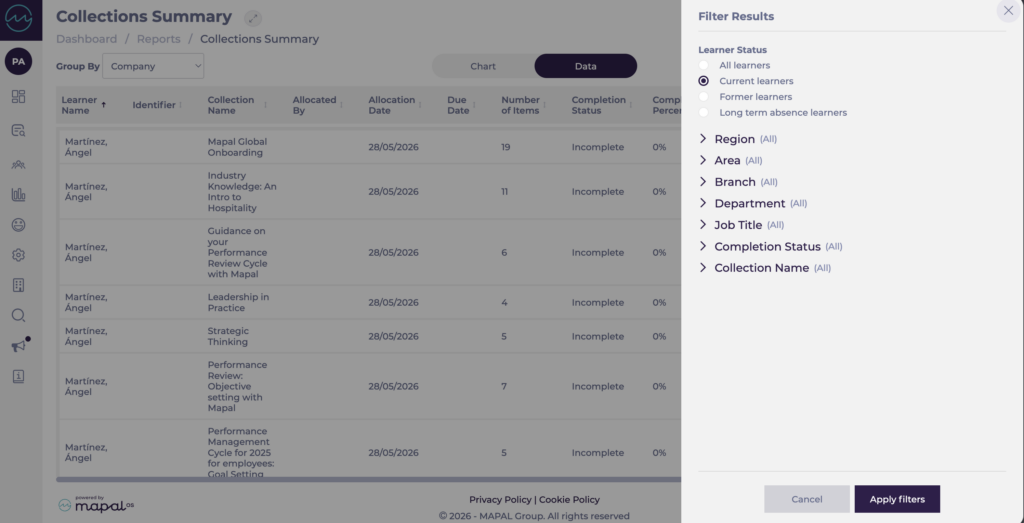This screenshot has height=523, width=1024.
Task: Open the Number of Items column menu dots
Action: [545, 105]
